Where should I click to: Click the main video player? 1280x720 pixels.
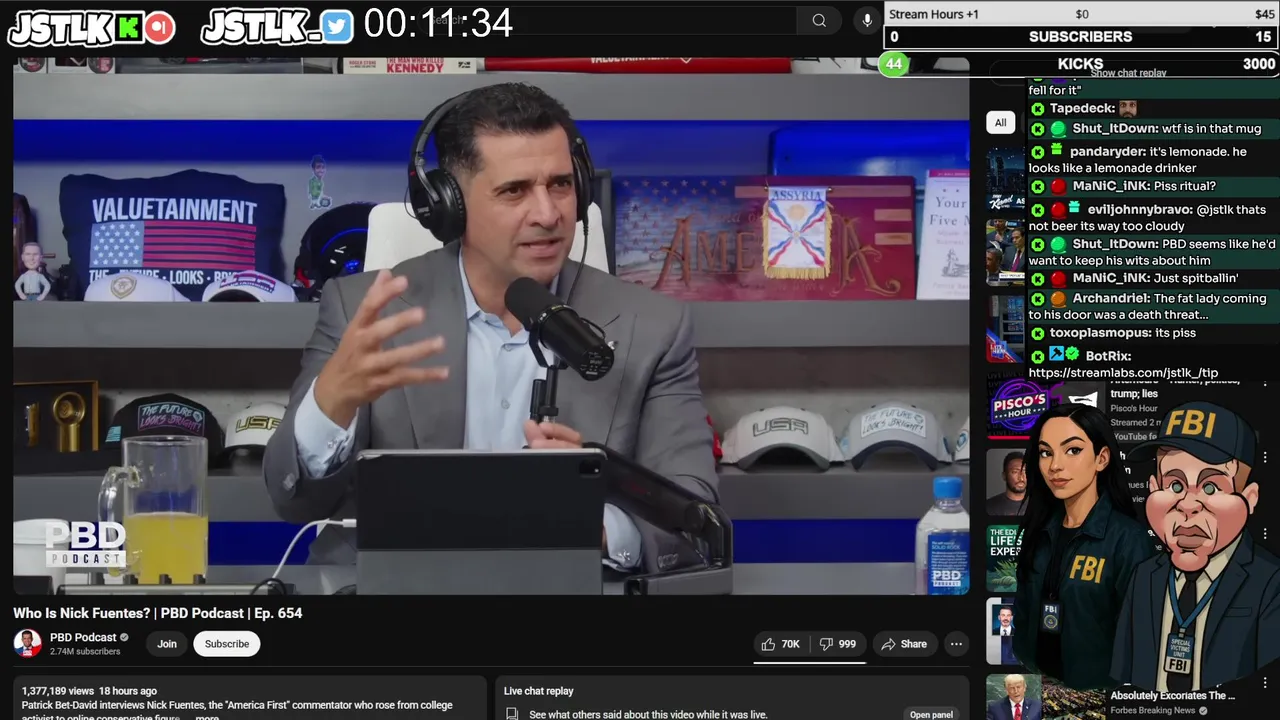point(491,327)
